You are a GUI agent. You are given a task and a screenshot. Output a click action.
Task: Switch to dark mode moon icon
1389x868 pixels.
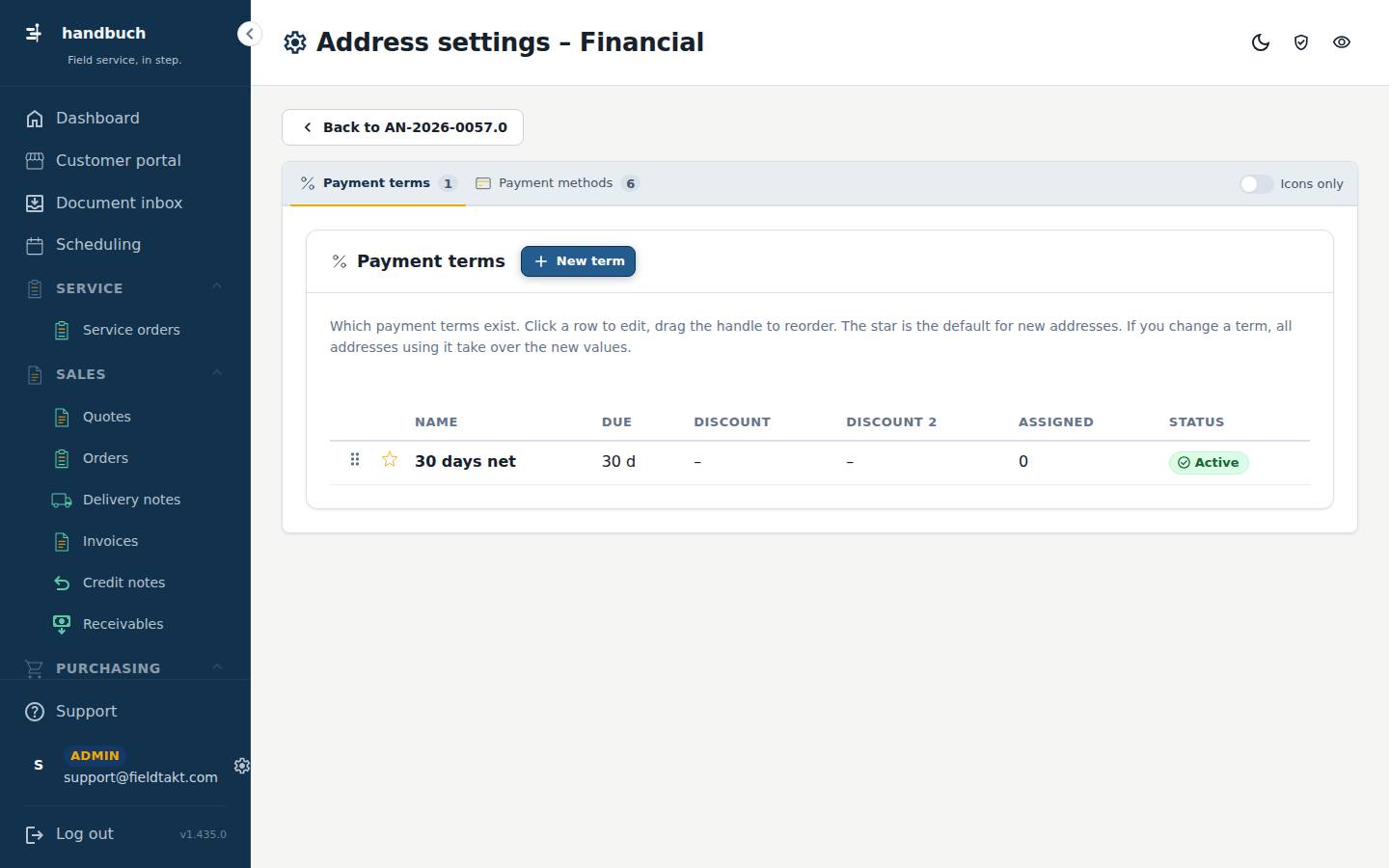[x=1260, y=42]
